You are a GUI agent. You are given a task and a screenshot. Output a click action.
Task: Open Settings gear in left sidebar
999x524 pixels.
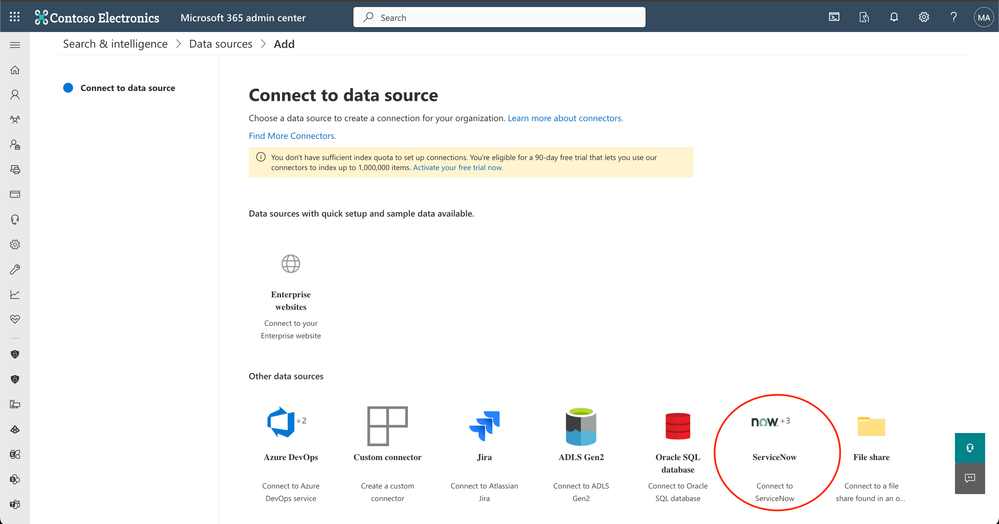[15, 245]
